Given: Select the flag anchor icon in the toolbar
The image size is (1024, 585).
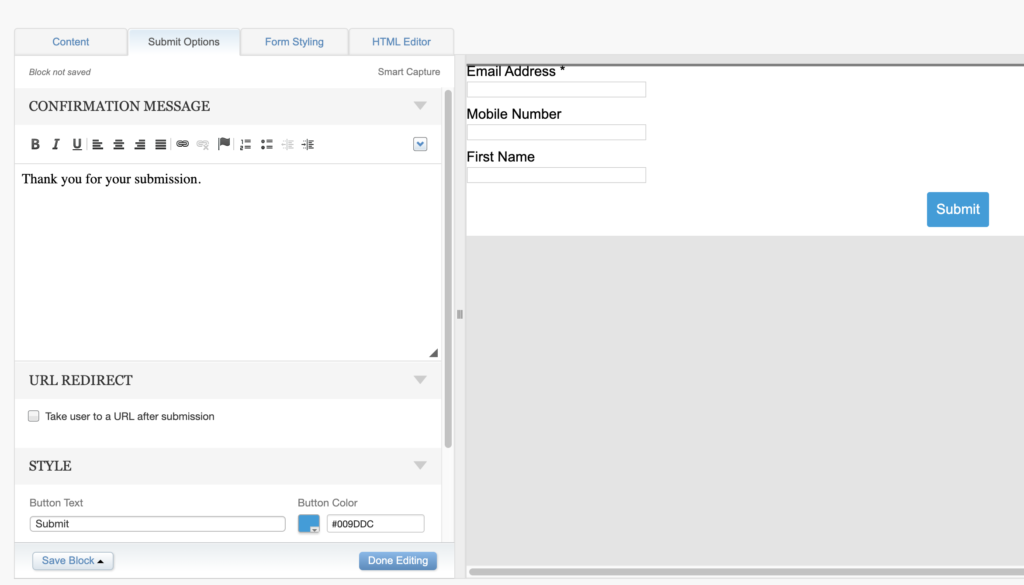Looking at the screenshot, I should tap(222, 144).
